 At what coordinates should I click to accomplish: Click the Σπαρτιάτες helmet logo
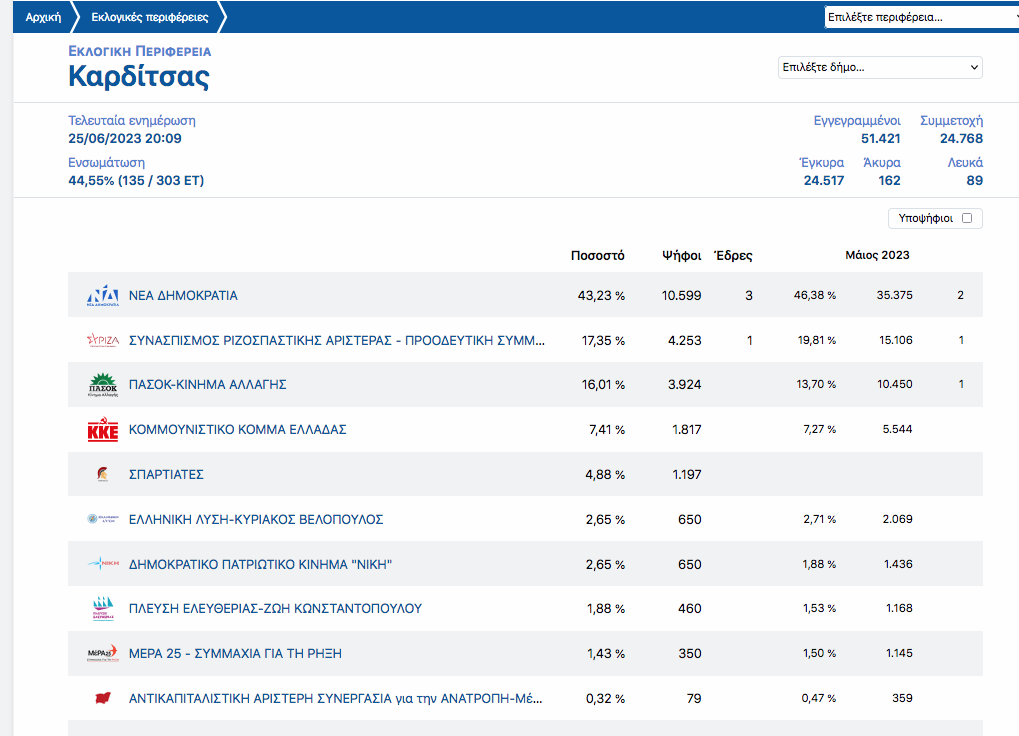tap(102, 475)
